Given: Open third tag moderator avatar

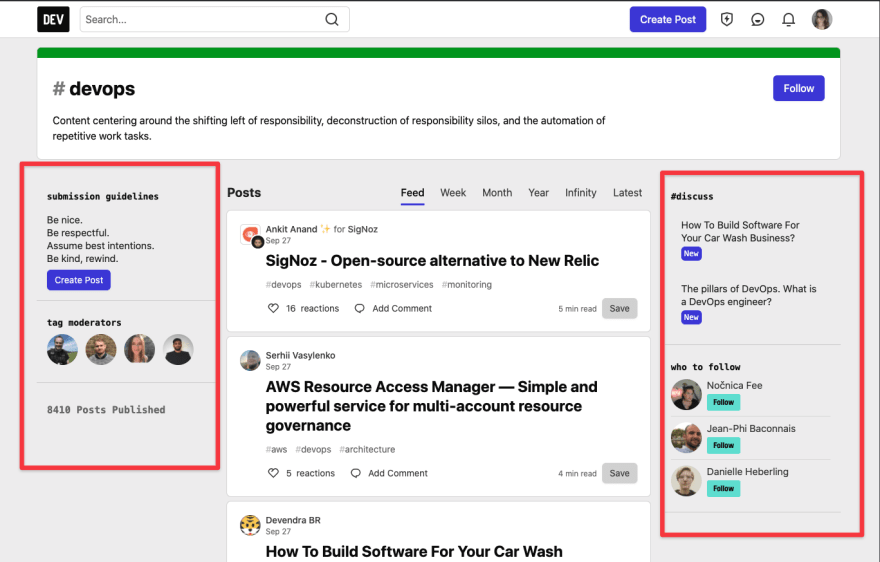Looking at the screenshot, I should coord(139,349).
